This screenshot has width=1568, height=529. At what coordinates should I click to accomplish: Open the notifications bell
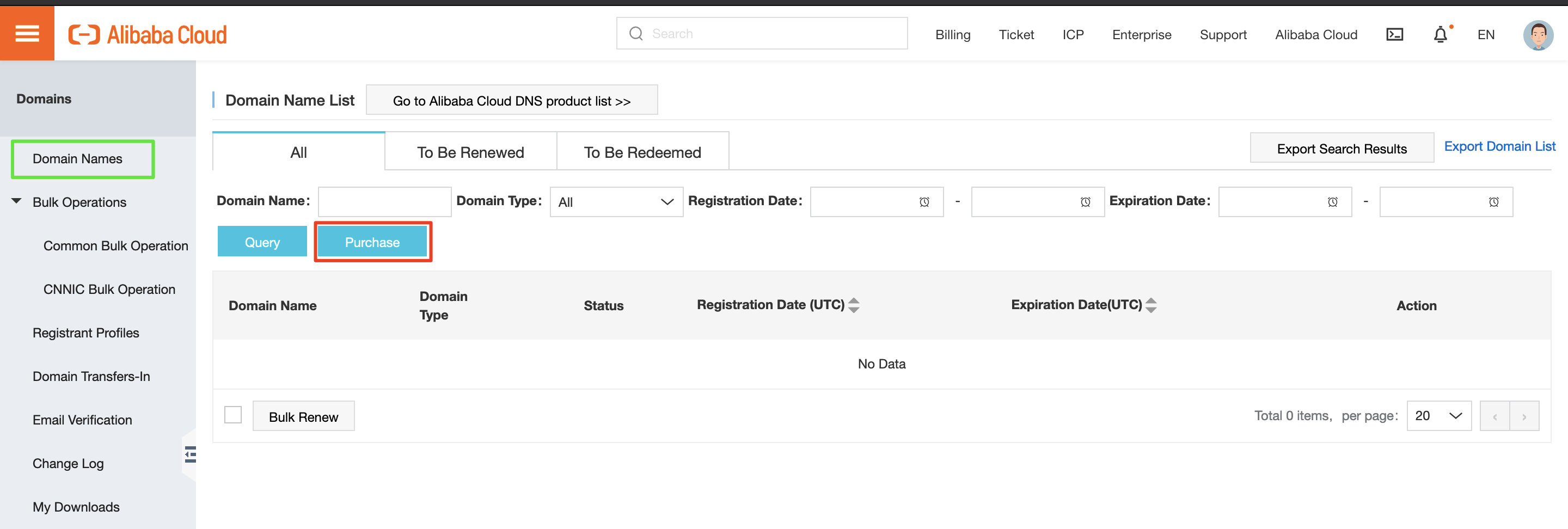[1440, 35]
